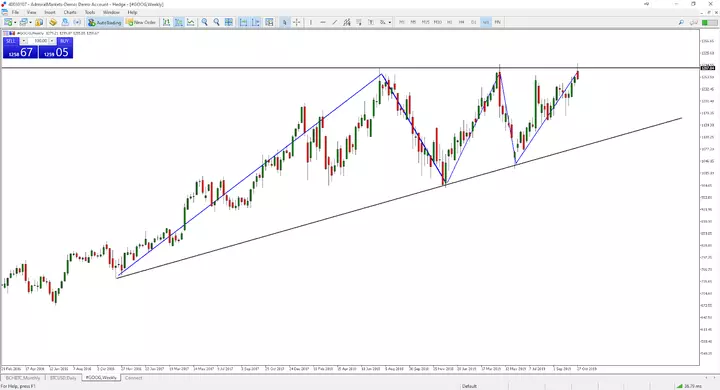Click the New Order button
Viewport: 720px width, 390px height.
pos(141,22)
